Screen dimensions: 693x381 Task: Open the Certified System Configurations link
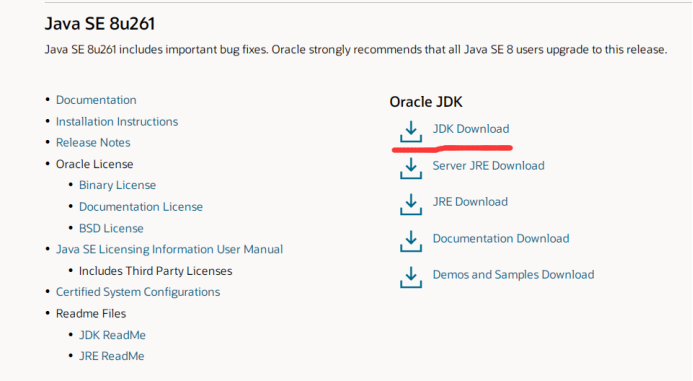pyautogui.click(x=137, y=292)
